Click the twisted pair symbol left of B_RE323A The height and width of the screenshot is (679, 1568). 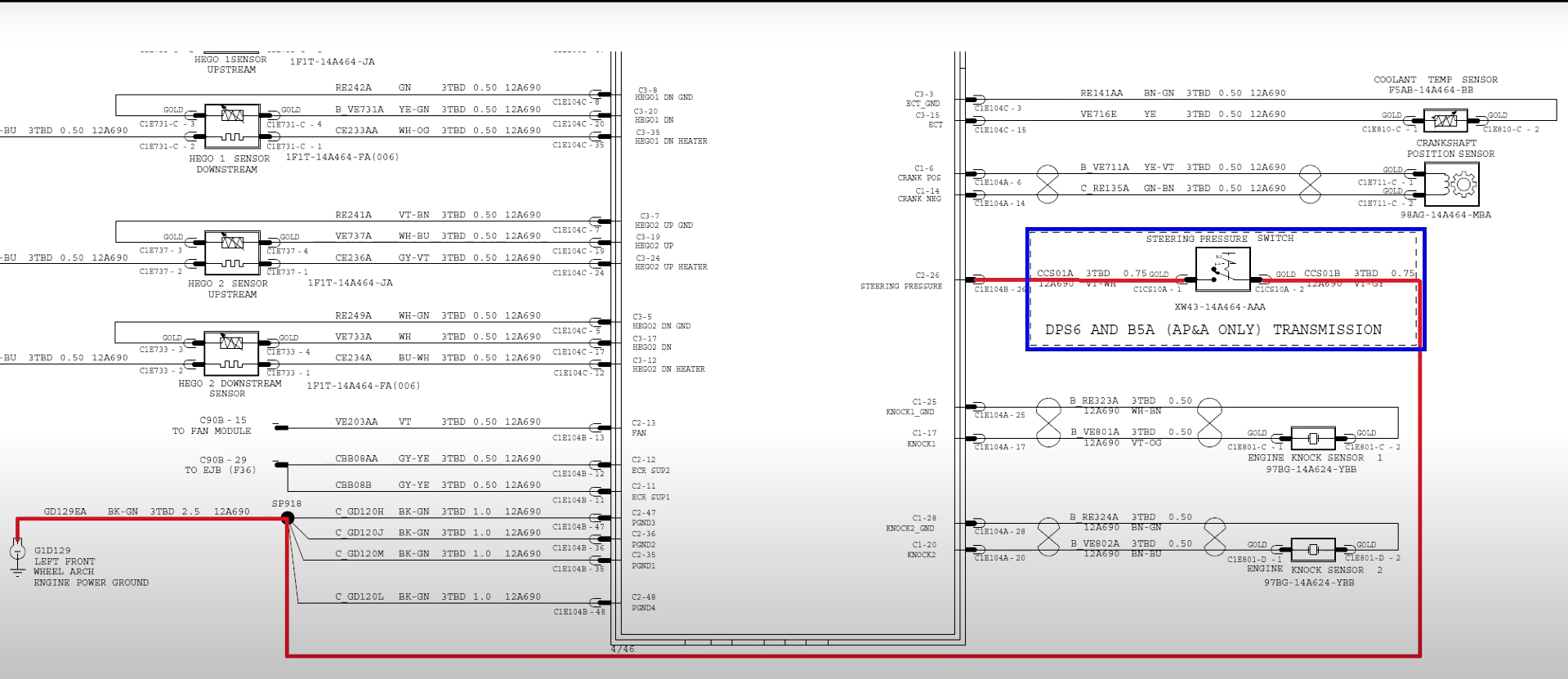1048,422
